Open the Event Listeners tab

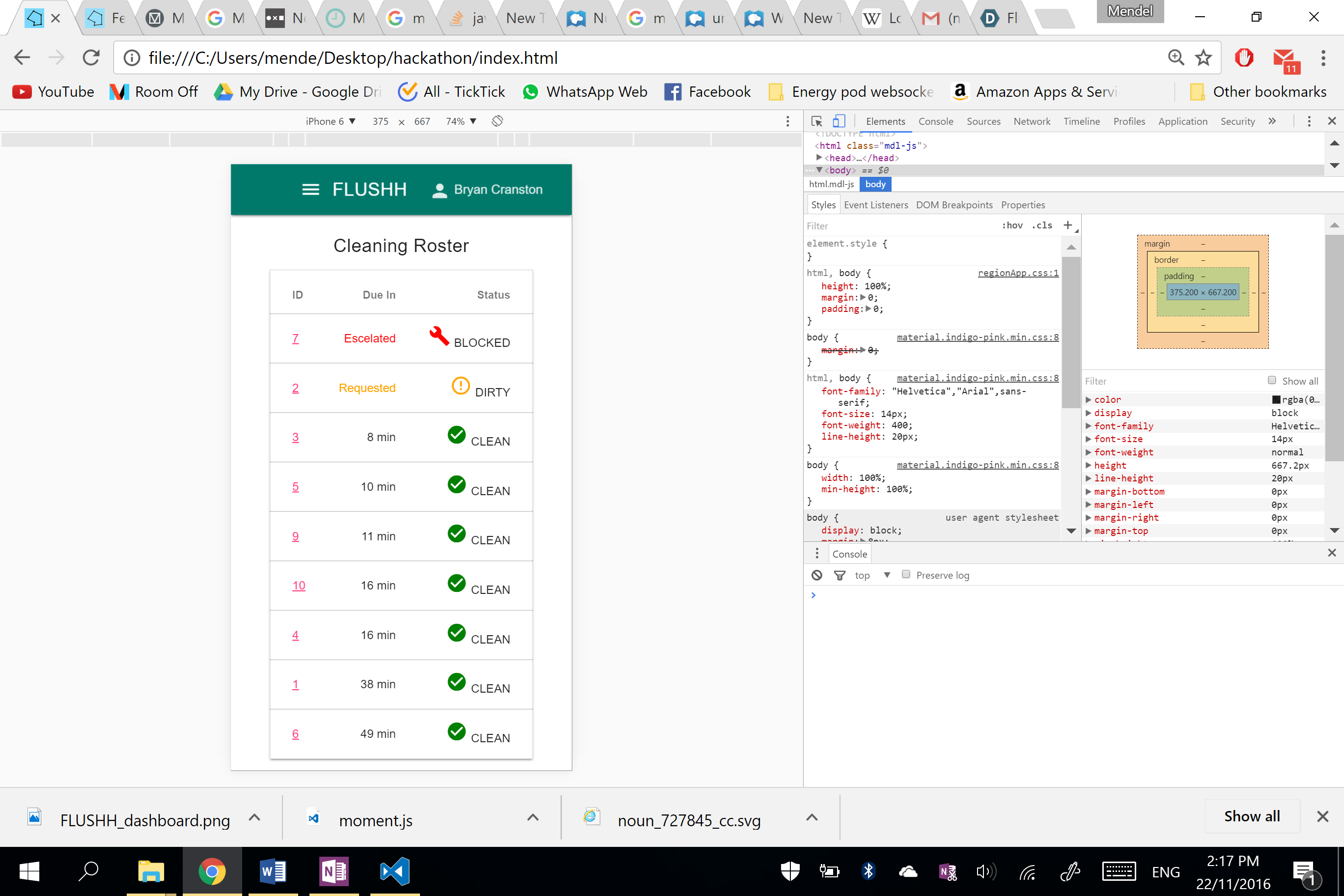(875, 204)
